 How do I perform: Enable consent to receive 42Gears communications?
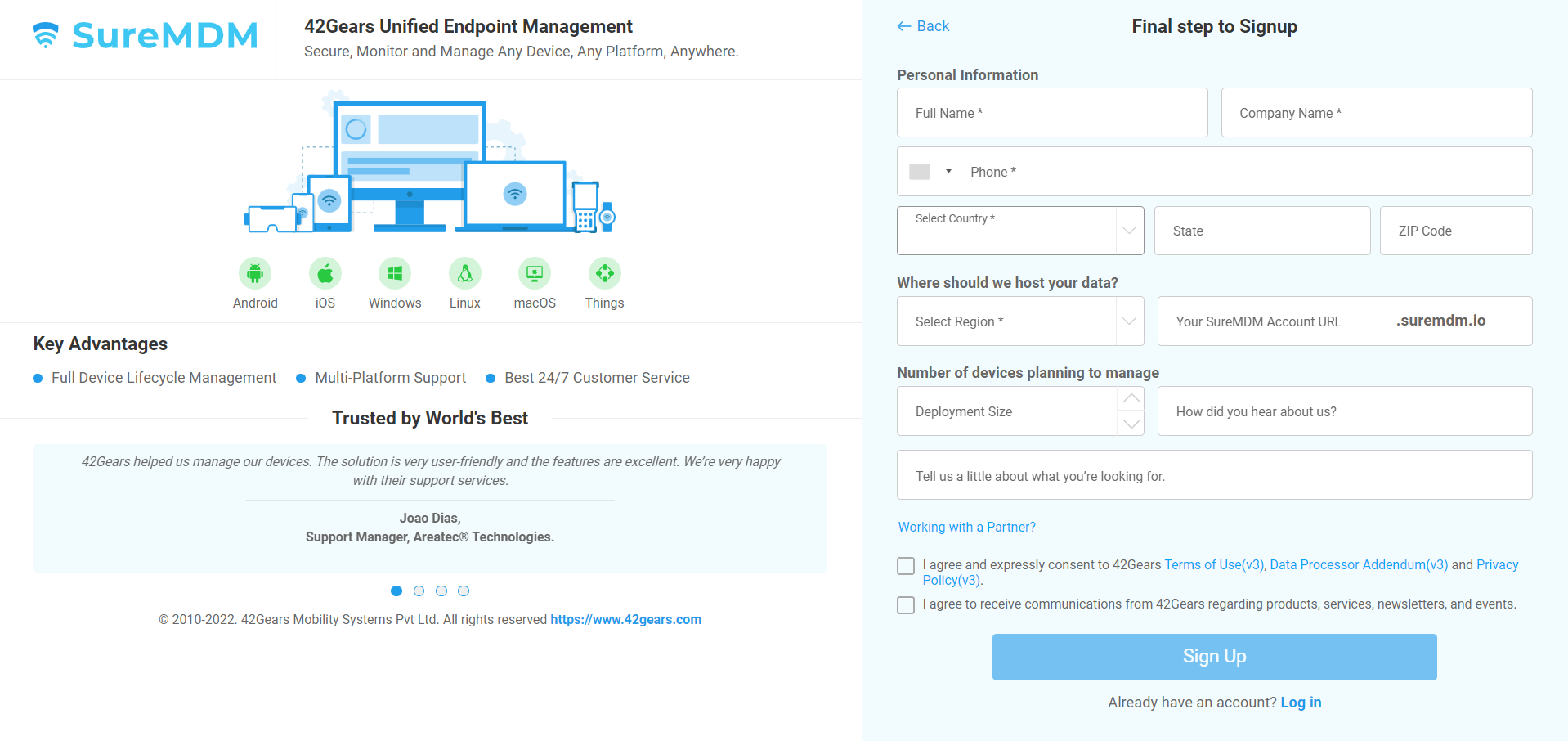click(x=905, y=605)
